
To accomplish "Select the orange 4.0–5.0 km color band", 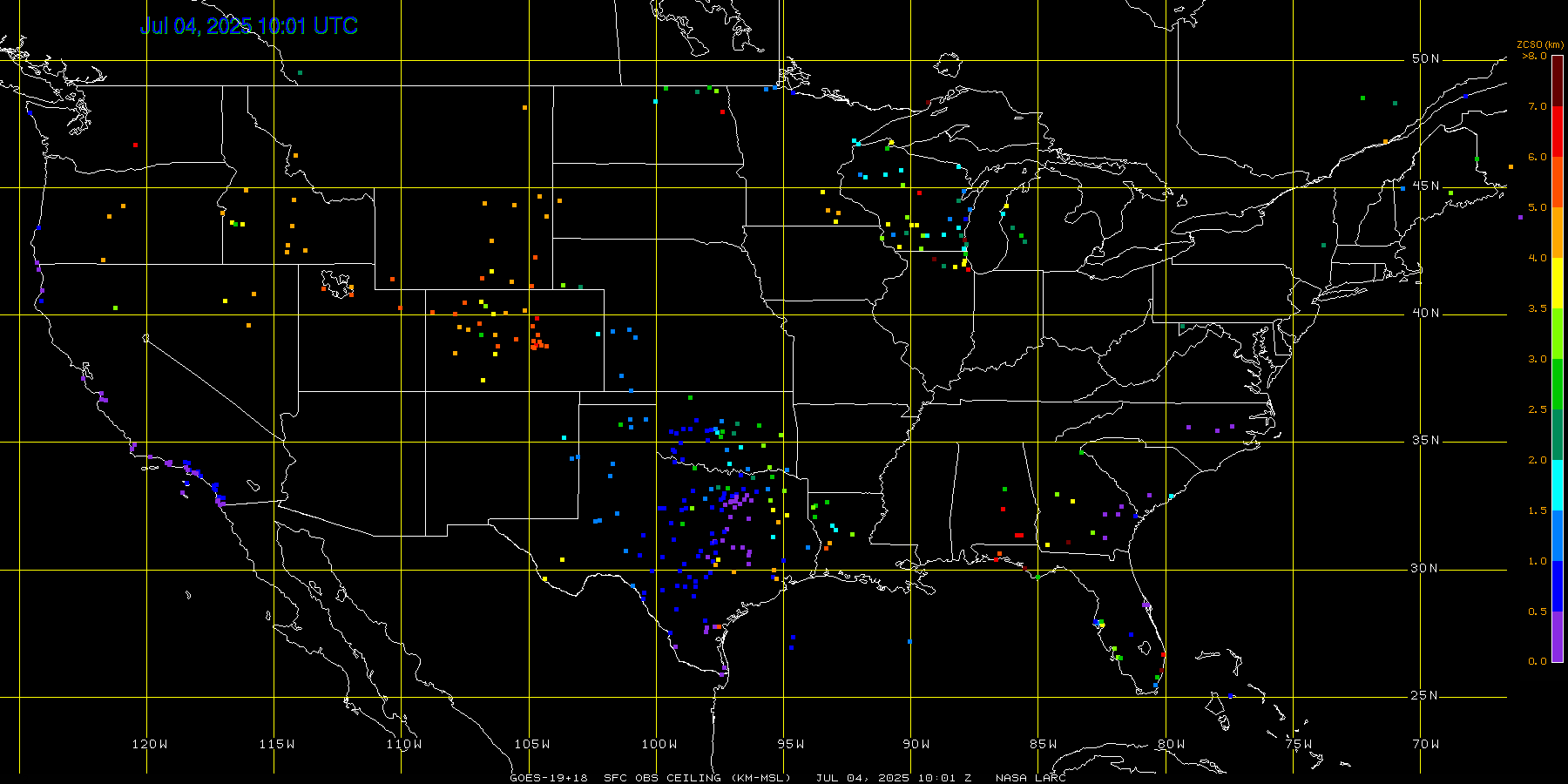I will pyautogui.click(x=1558, y=233).
